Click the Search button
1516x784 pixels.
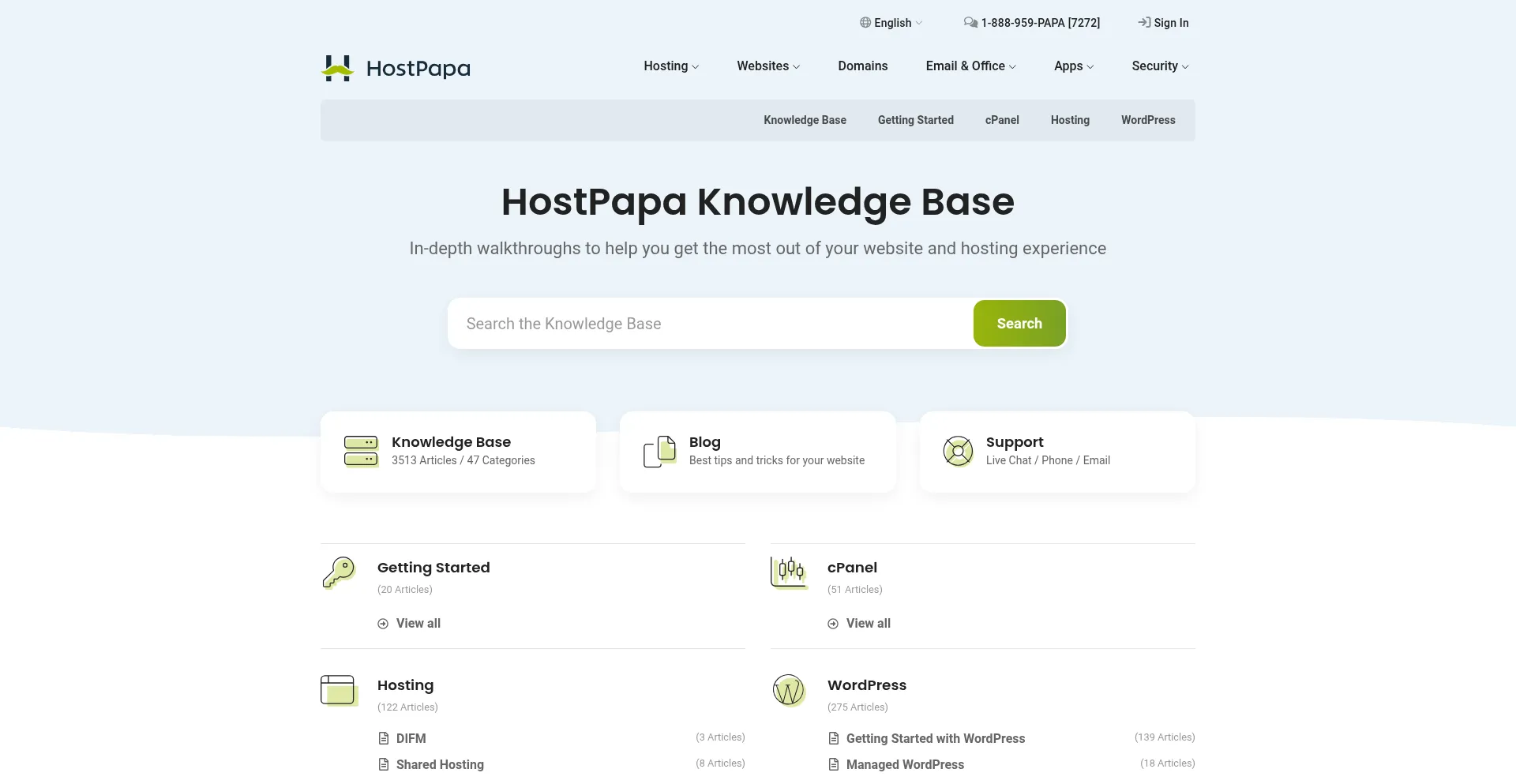click(1019, 323)
